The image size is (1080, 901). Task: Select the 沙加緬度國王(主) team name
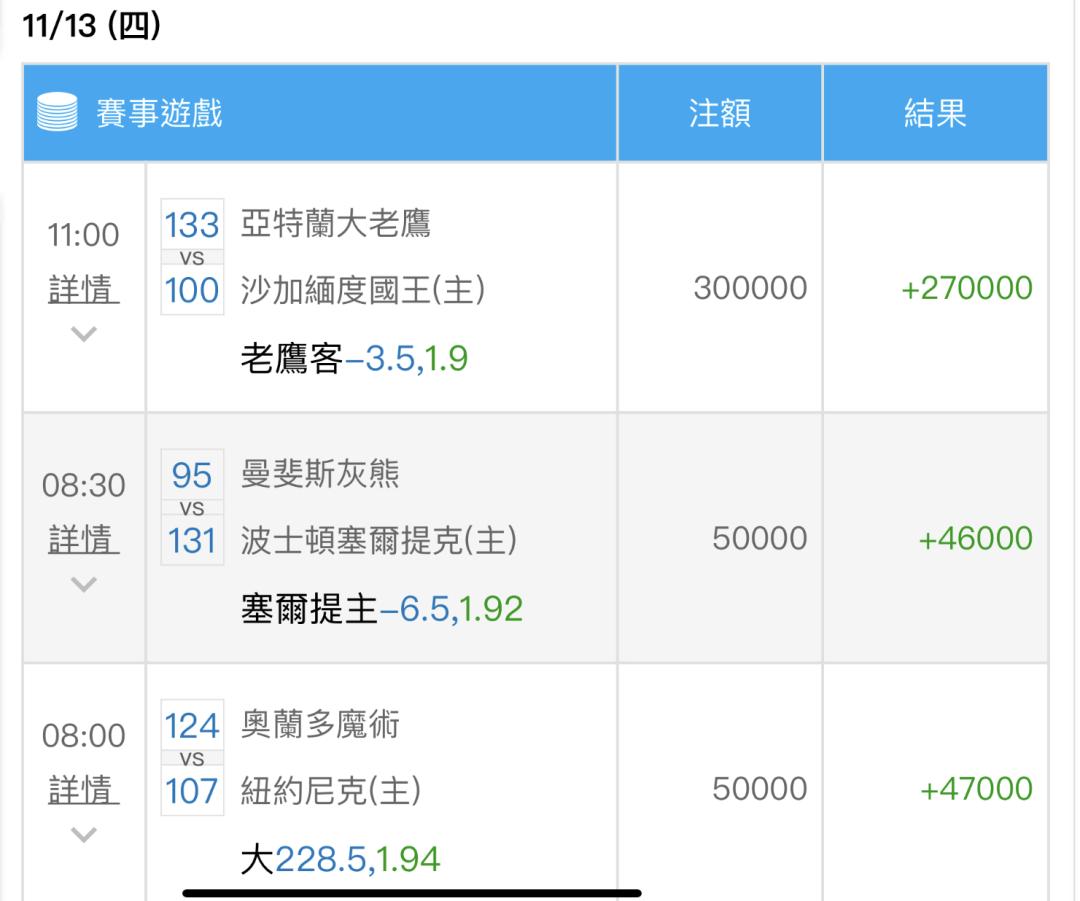[x=362, y=290]
